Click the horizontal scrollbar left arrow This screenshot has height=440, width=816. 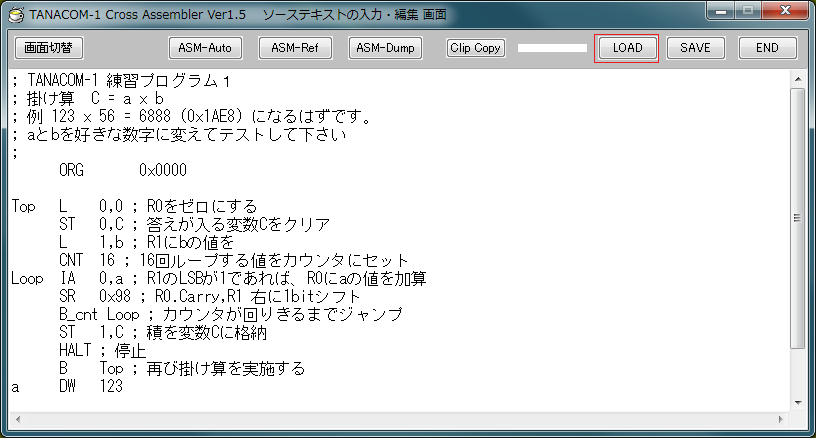point(18,419)
